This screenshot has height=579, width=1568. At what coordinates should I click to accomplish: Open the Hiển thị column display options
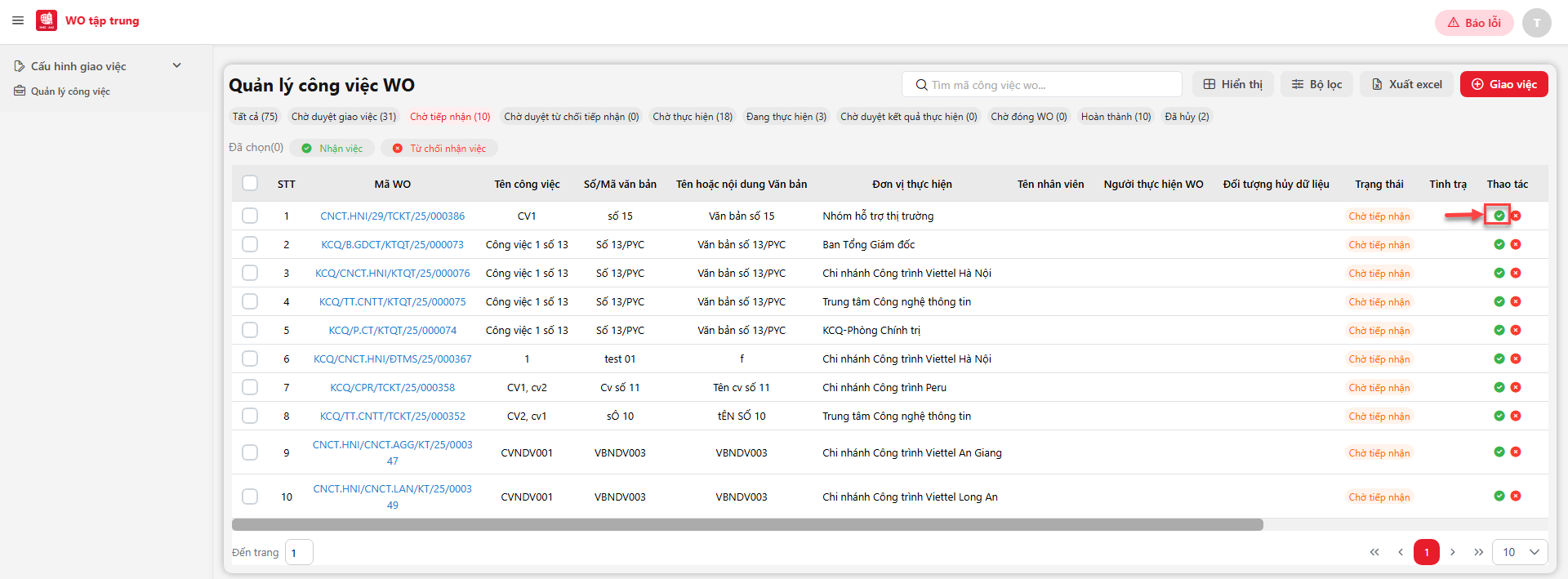click(1233, 84)
